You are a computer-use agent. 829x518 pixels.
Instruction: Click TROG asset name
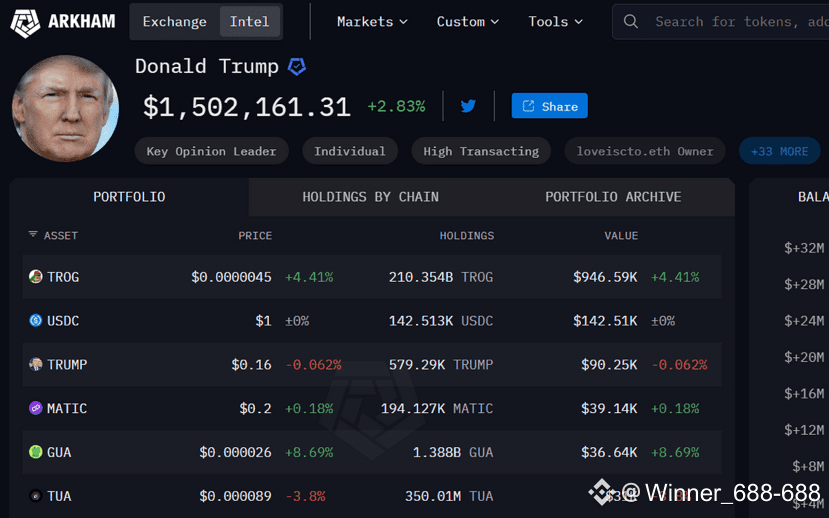(63, 277)
